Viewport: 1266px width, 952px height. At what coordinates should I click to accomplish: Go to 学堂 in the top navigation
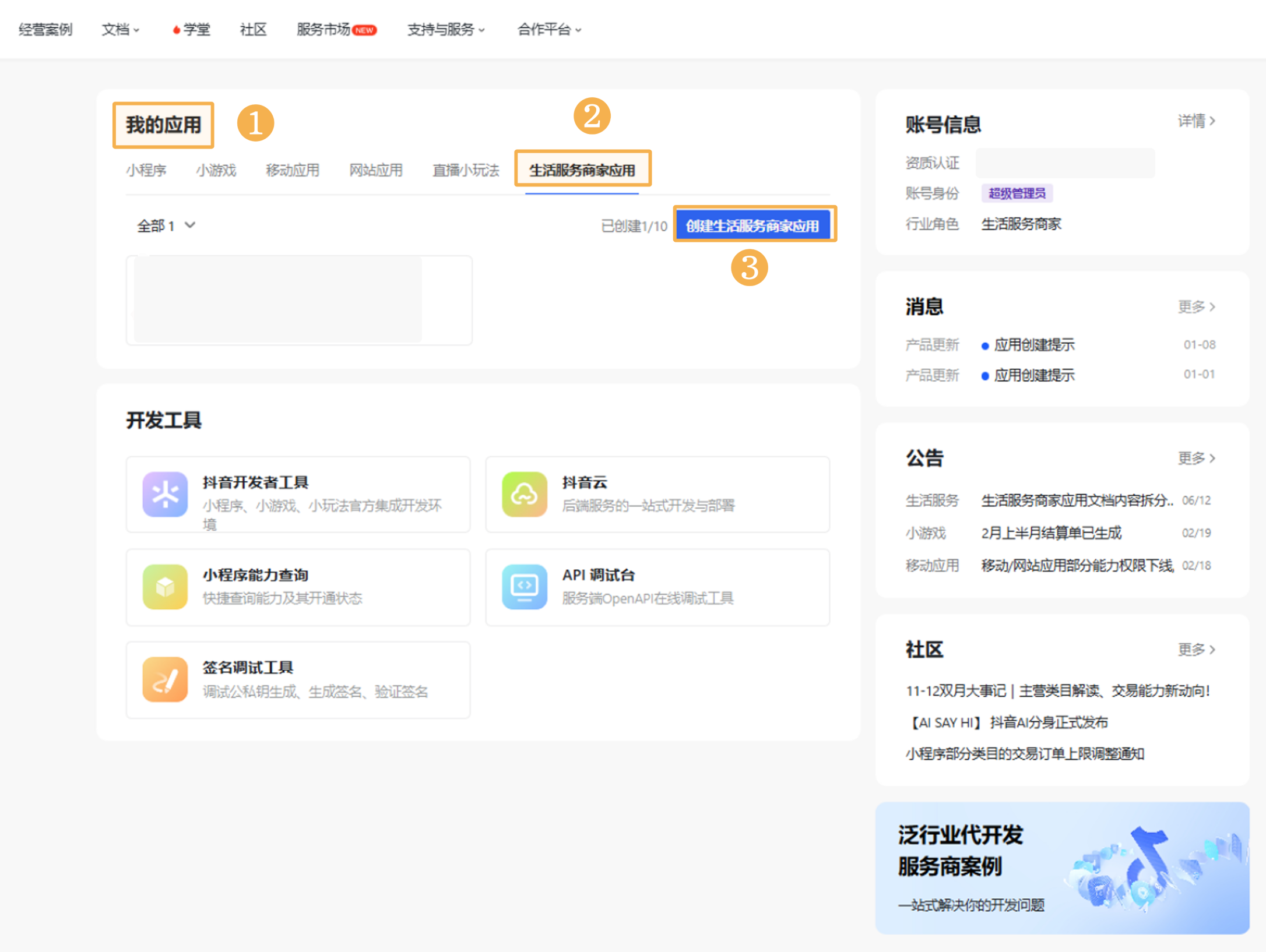pos(196,30)
